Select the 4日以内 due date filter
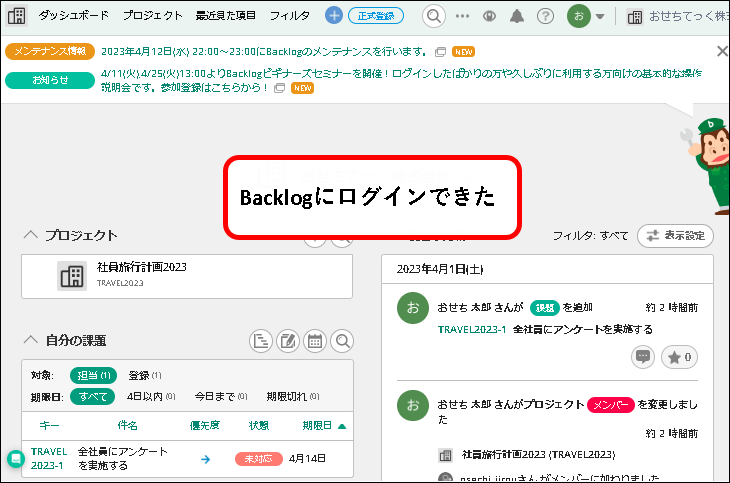The height and width of the screenshot is (483, 730). [x=151, y=396]
